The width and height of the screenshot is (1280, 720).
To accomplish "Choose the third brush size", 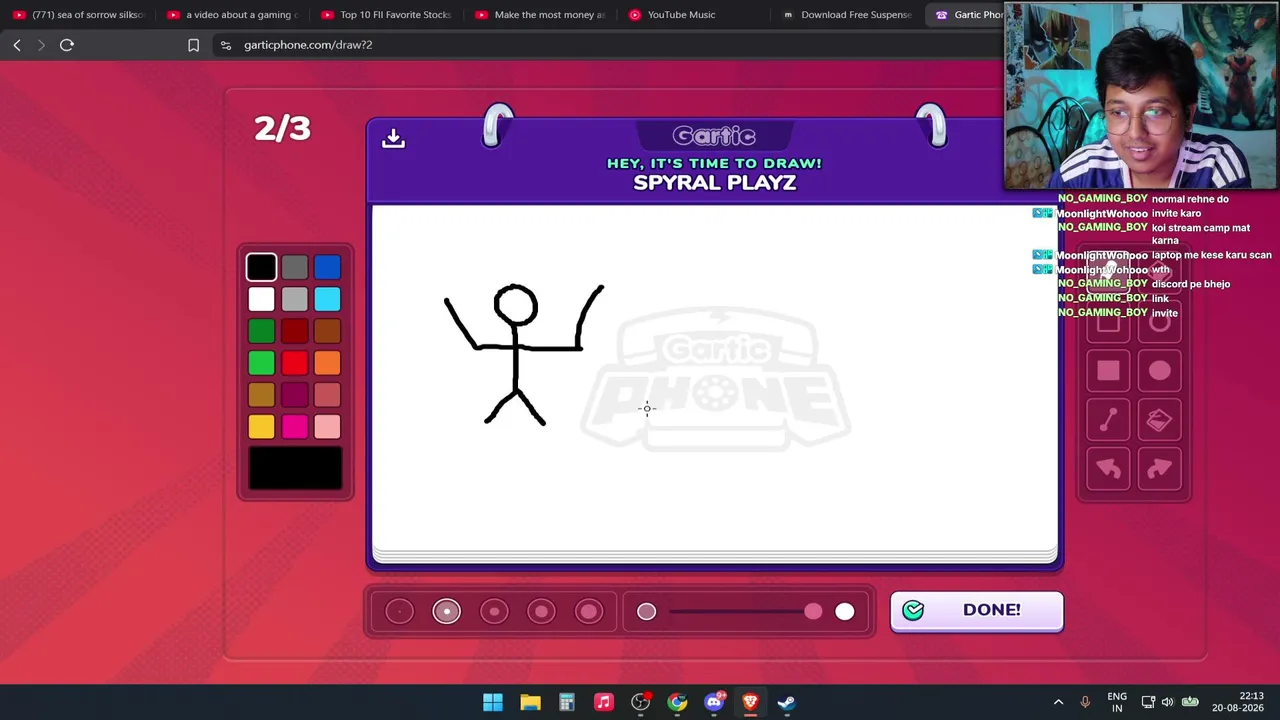I will coord(494,611).
